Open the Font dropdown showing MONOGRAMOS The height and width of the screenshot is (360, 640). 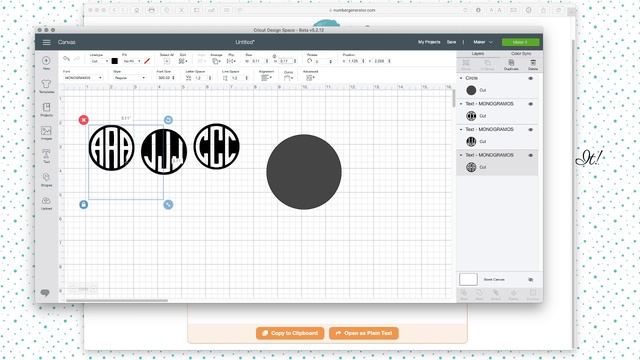tap(83, 78)
